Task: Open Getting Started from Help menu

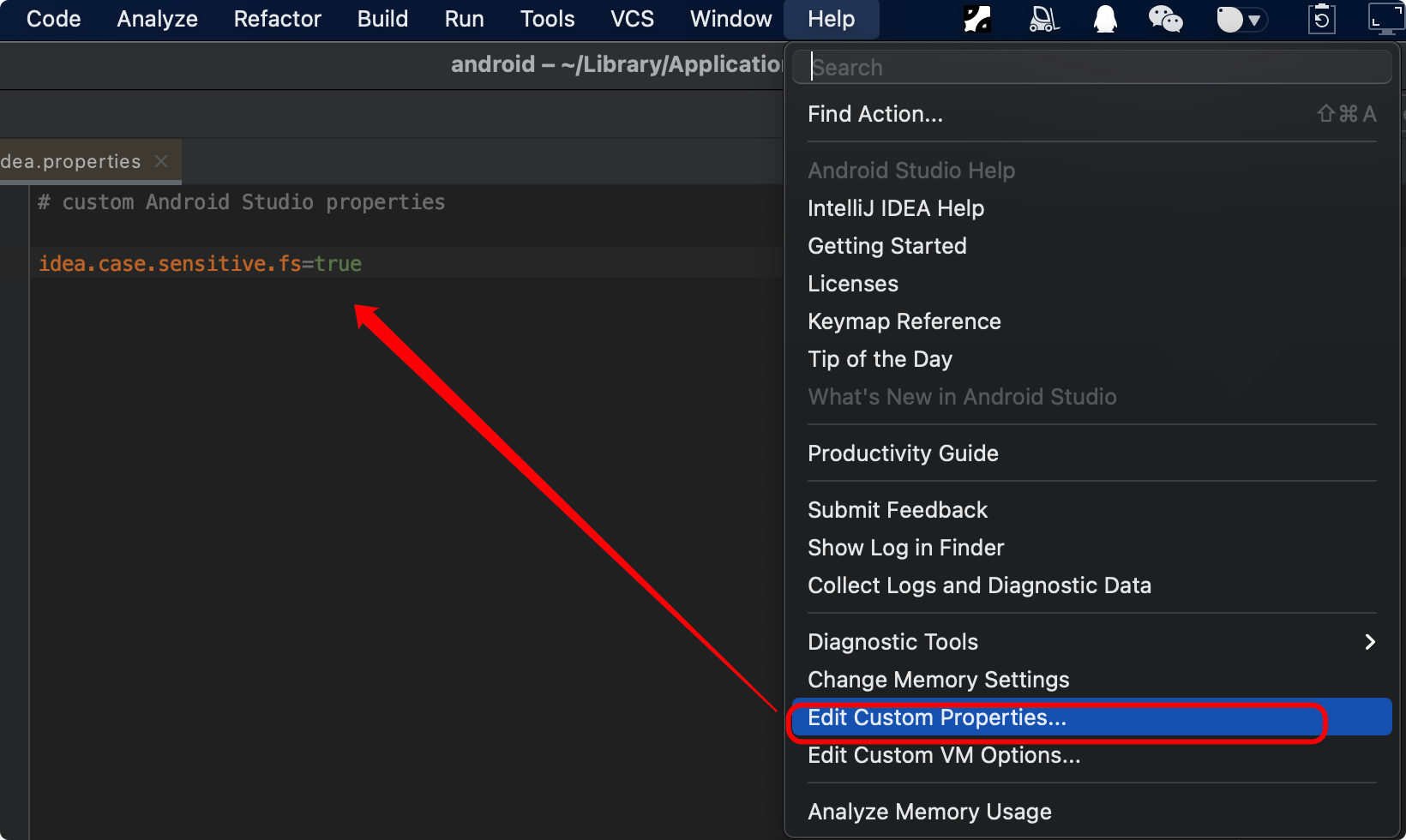Action: coord(1092,246)
